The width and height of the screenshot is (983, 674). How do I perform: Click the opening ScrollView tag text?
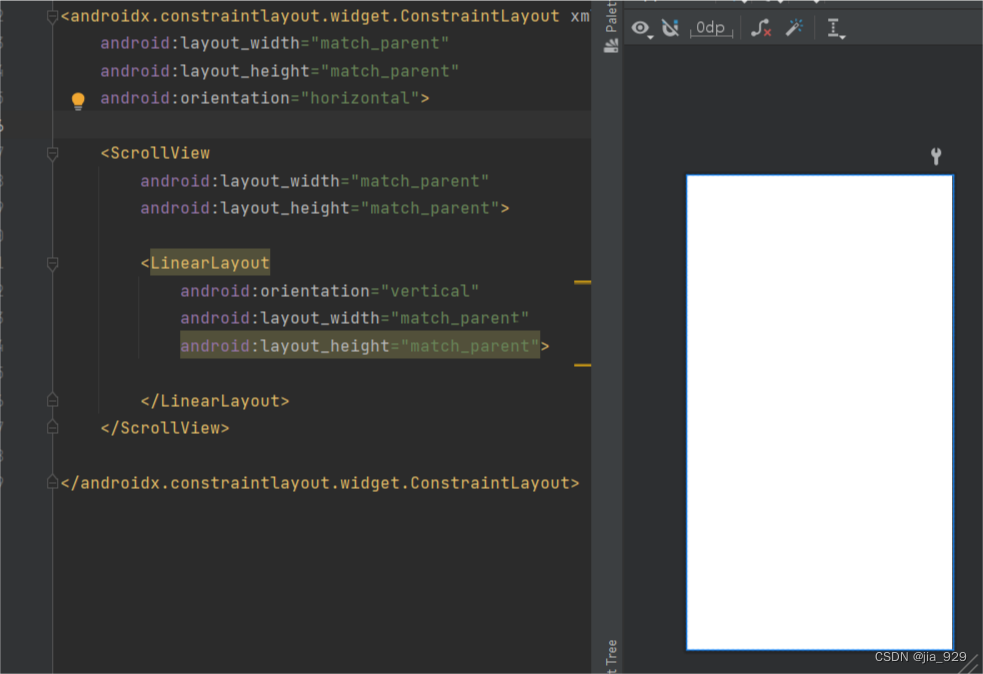(x=155, y=153)
